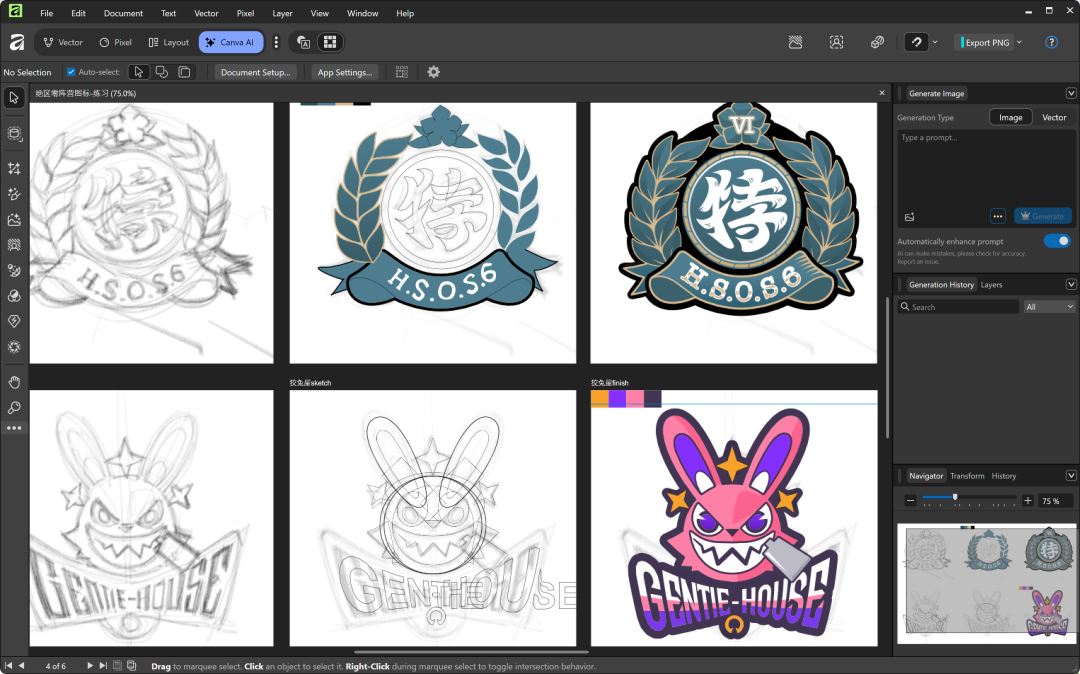Image resolution: width=1080 pixels, height=674 pixels.
Task: Choose stacked layers auto-select mode
Action: (184, 72)
